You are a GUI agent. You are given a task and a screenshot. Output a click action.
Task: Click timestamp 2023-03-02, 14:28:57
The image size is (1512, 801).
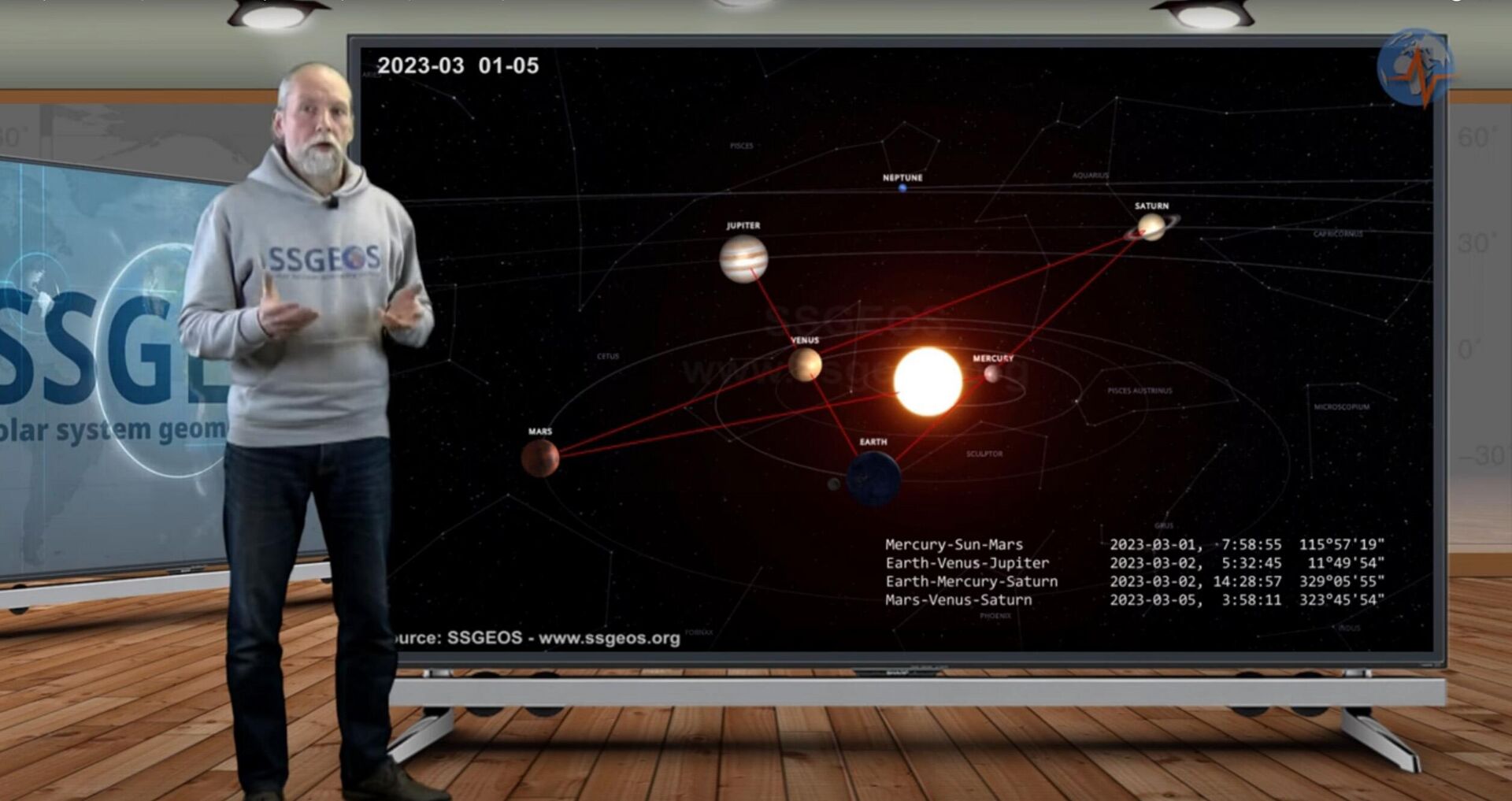pos(1195,581)
